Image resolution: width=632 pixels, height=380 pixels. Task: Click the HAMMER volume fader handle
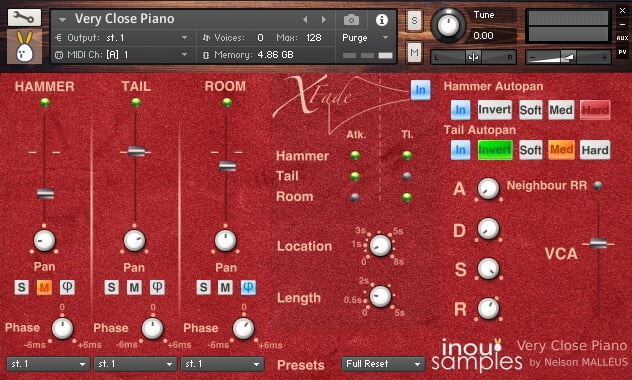(45, 193)
